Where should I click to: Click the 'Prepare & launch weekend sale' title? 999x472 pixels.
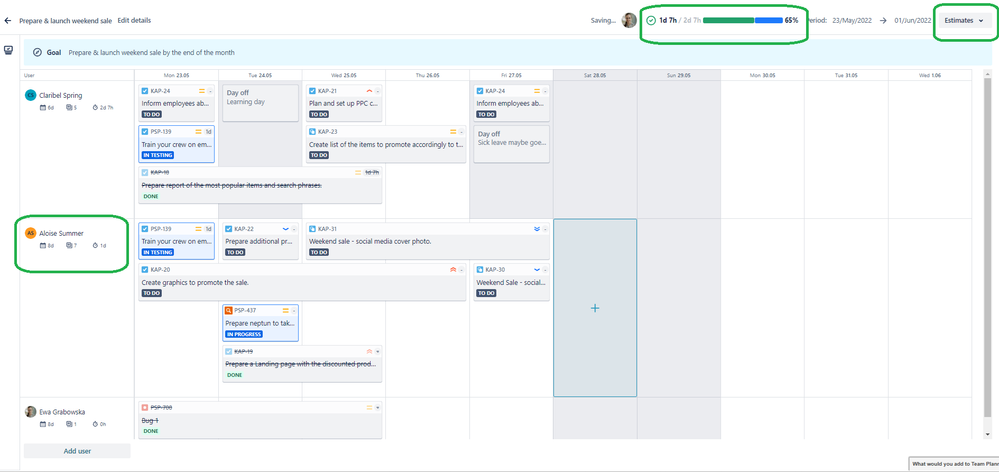[x=66, y=20]
